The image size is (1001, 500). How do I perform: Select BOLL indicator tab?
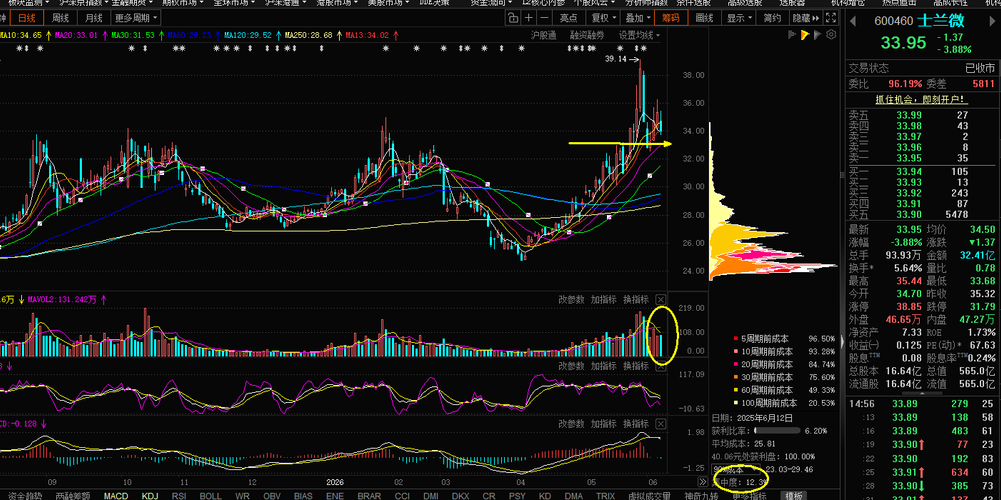211,496
